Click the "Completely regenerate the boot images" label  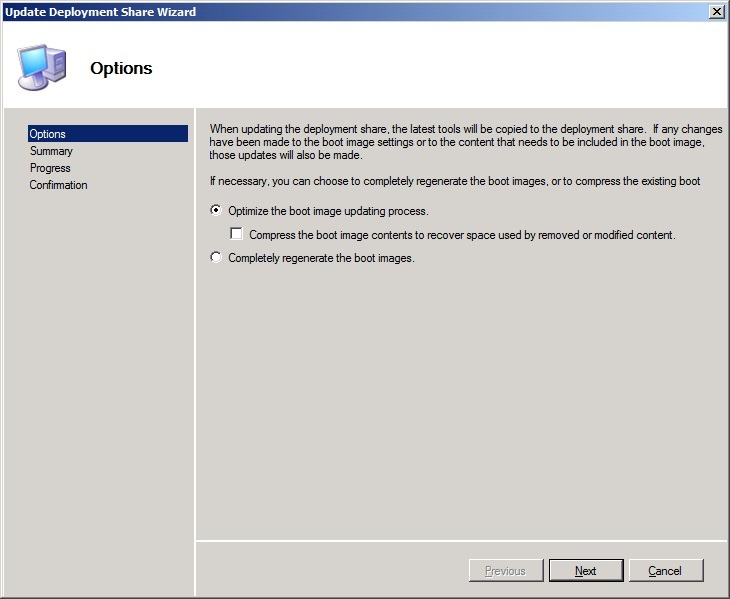coord(321,258)
